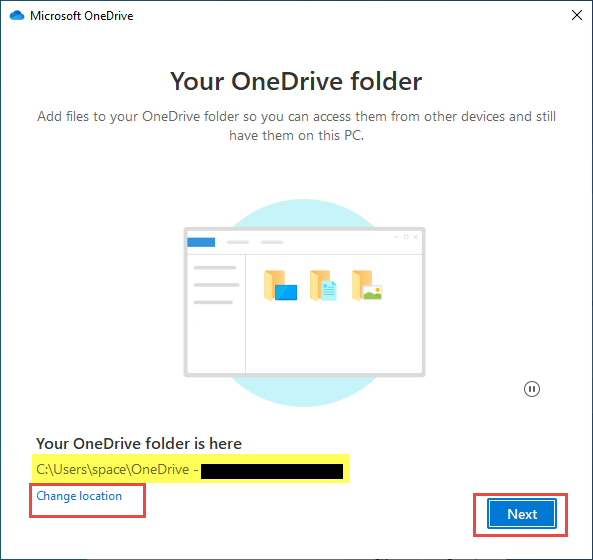The width and height of the screenshot is (593, 560).
Task: Click the Next button
Action: pyautogui.click(x=522, y=514)
